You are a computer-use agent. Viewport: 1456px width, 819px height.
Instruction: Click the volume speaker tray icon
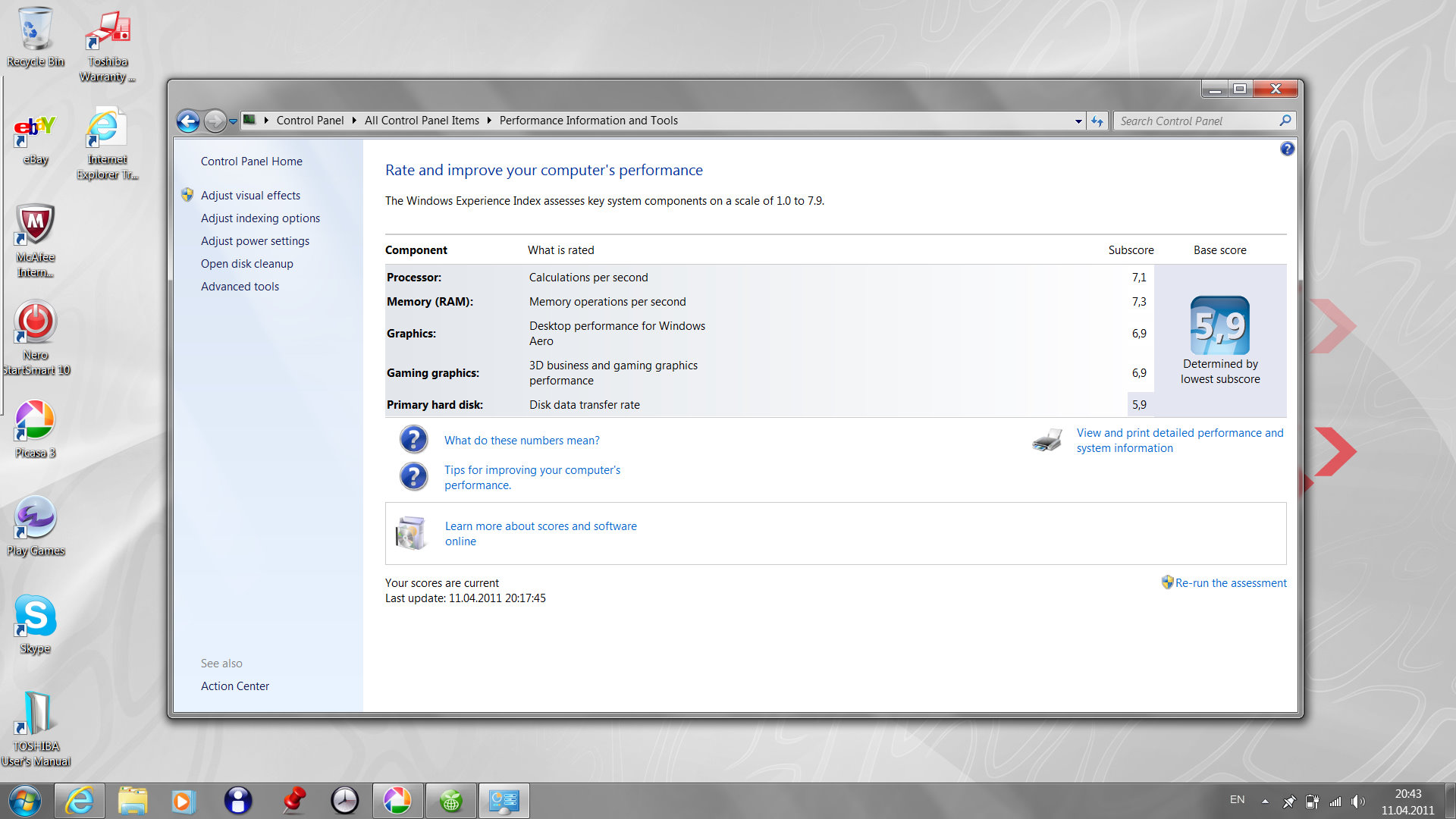(1357, 801)
